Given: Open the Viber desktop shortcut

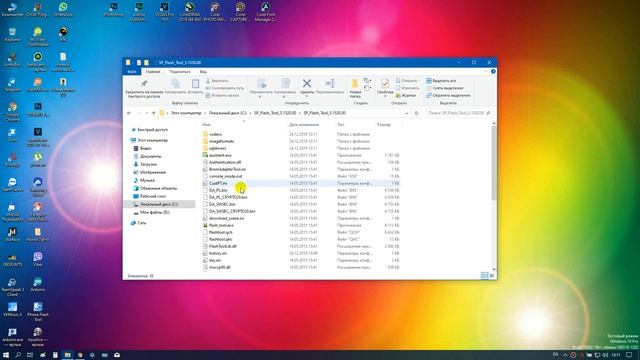Looking at the screenshot, I should [38, 259].
